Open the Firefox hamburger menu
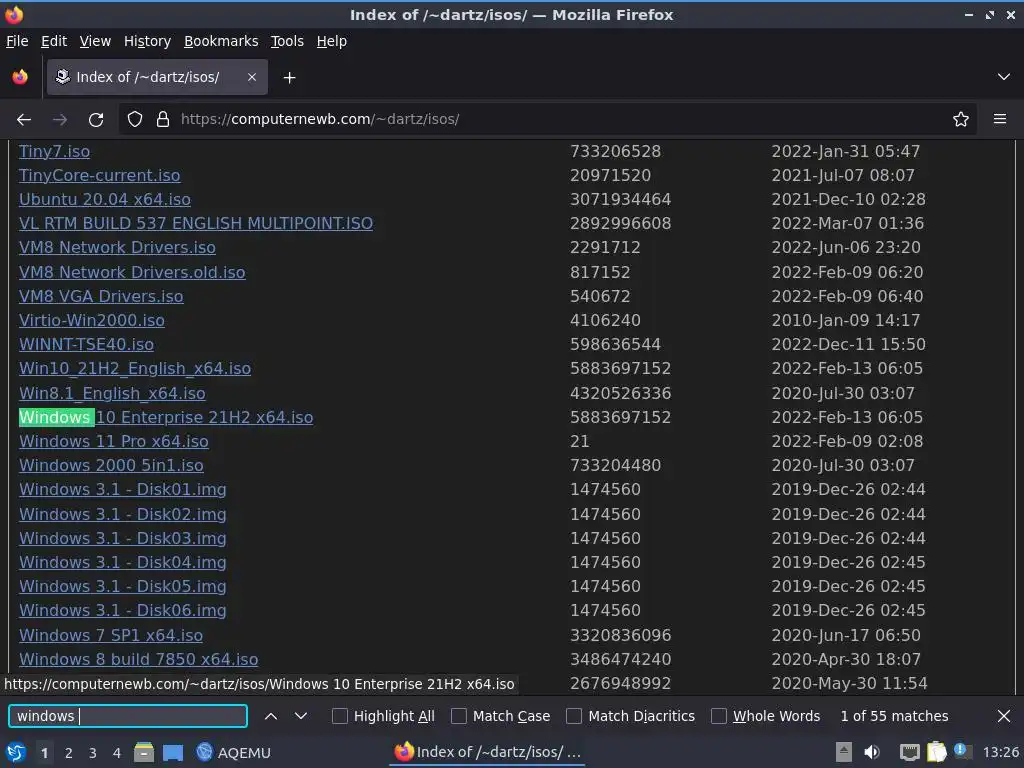The image size is (1024, 768). (1000, 120)
